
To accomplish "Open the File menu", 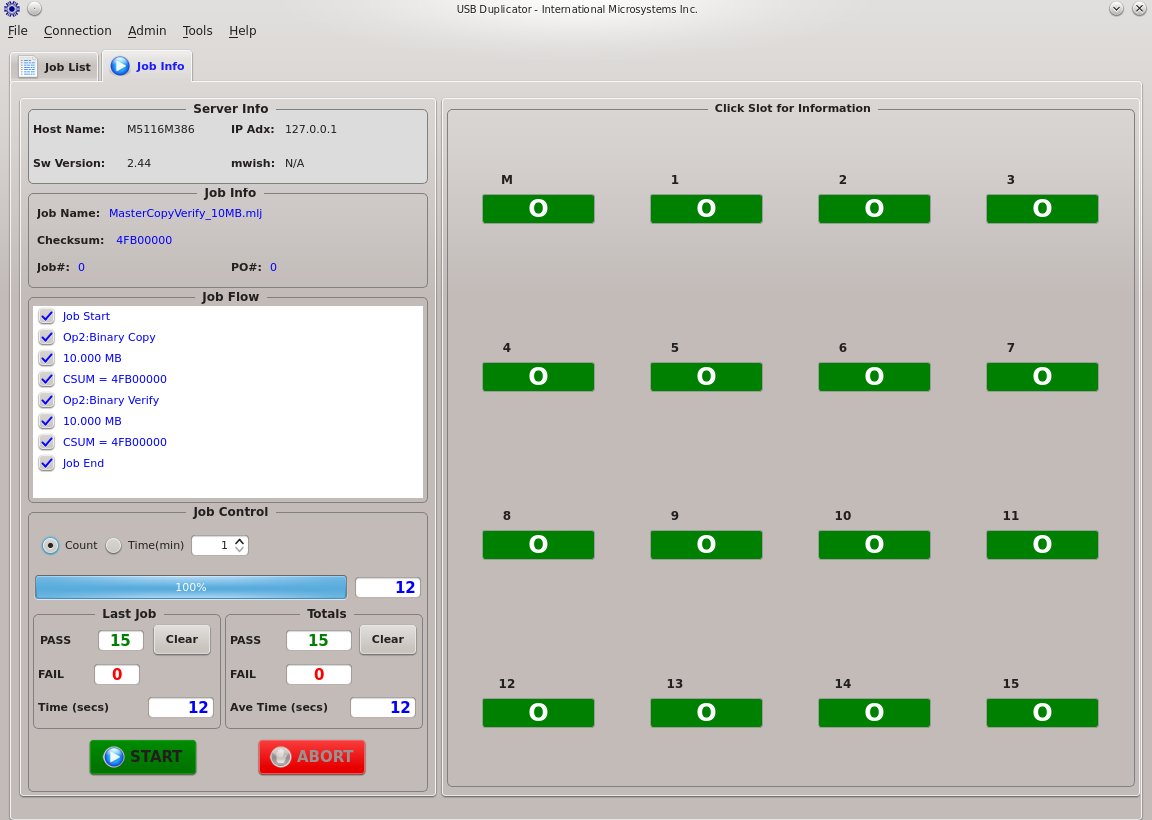I will coord(18,31).
